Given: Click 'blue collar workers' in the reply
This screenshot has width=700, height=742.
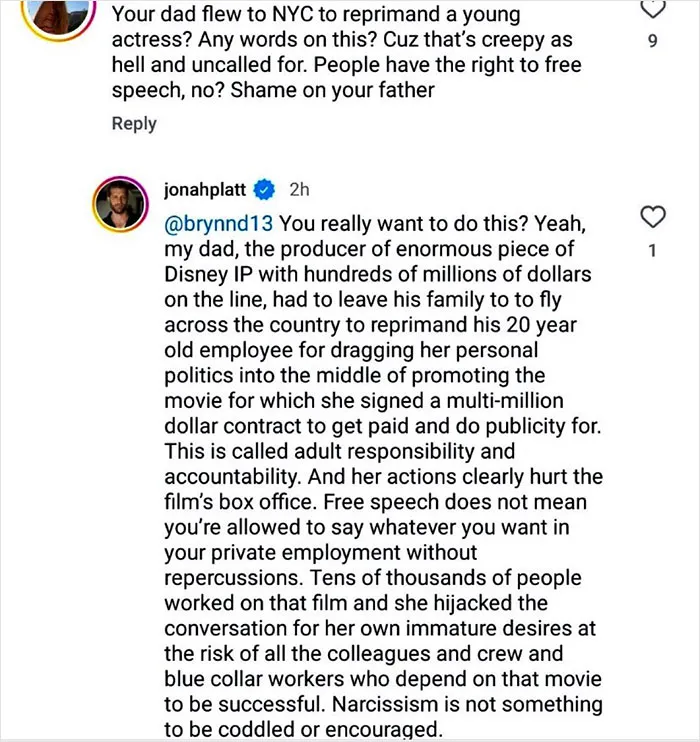Looking at the screenshot, I should (x=254, y=679).
